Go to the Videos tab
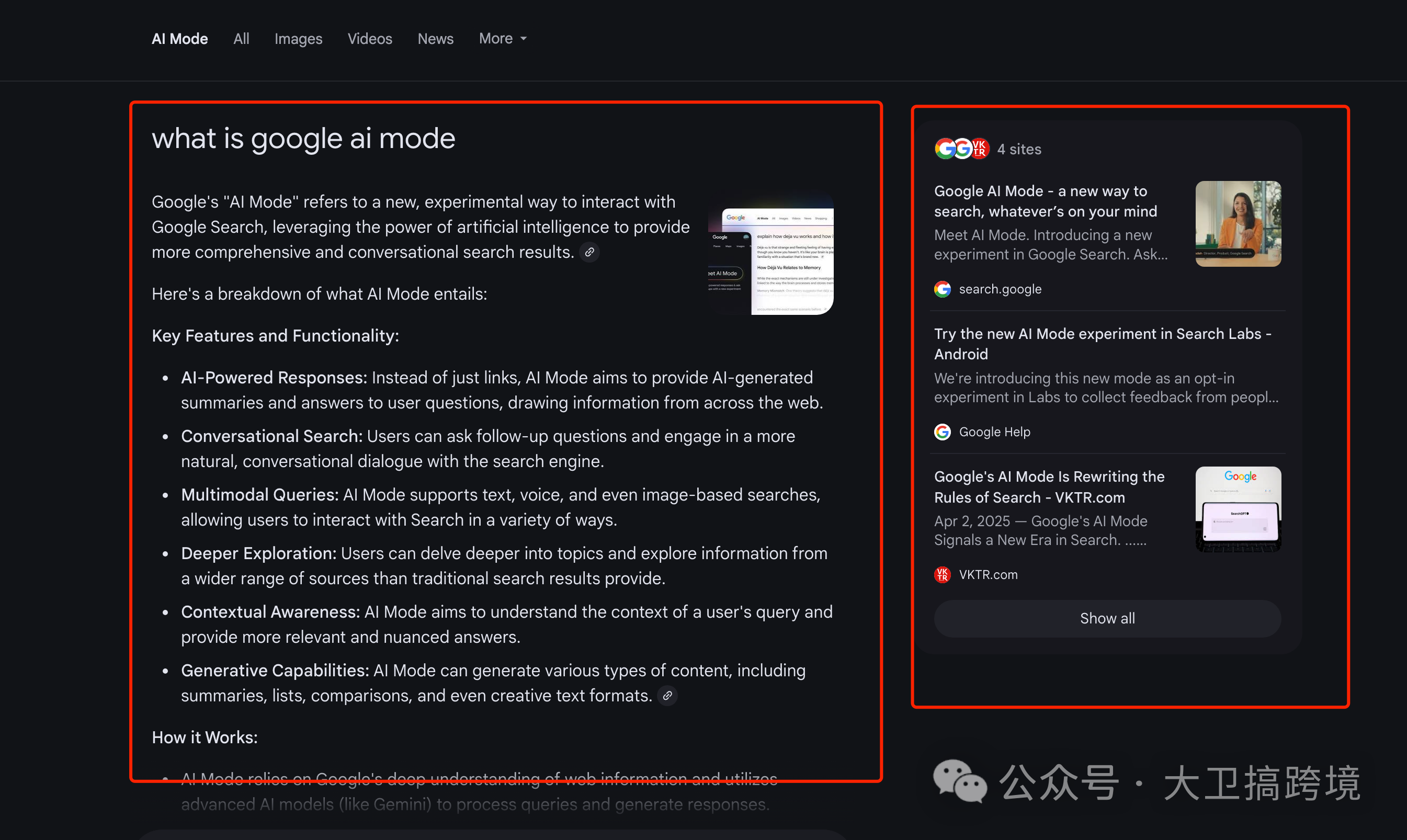 [370, 39]
